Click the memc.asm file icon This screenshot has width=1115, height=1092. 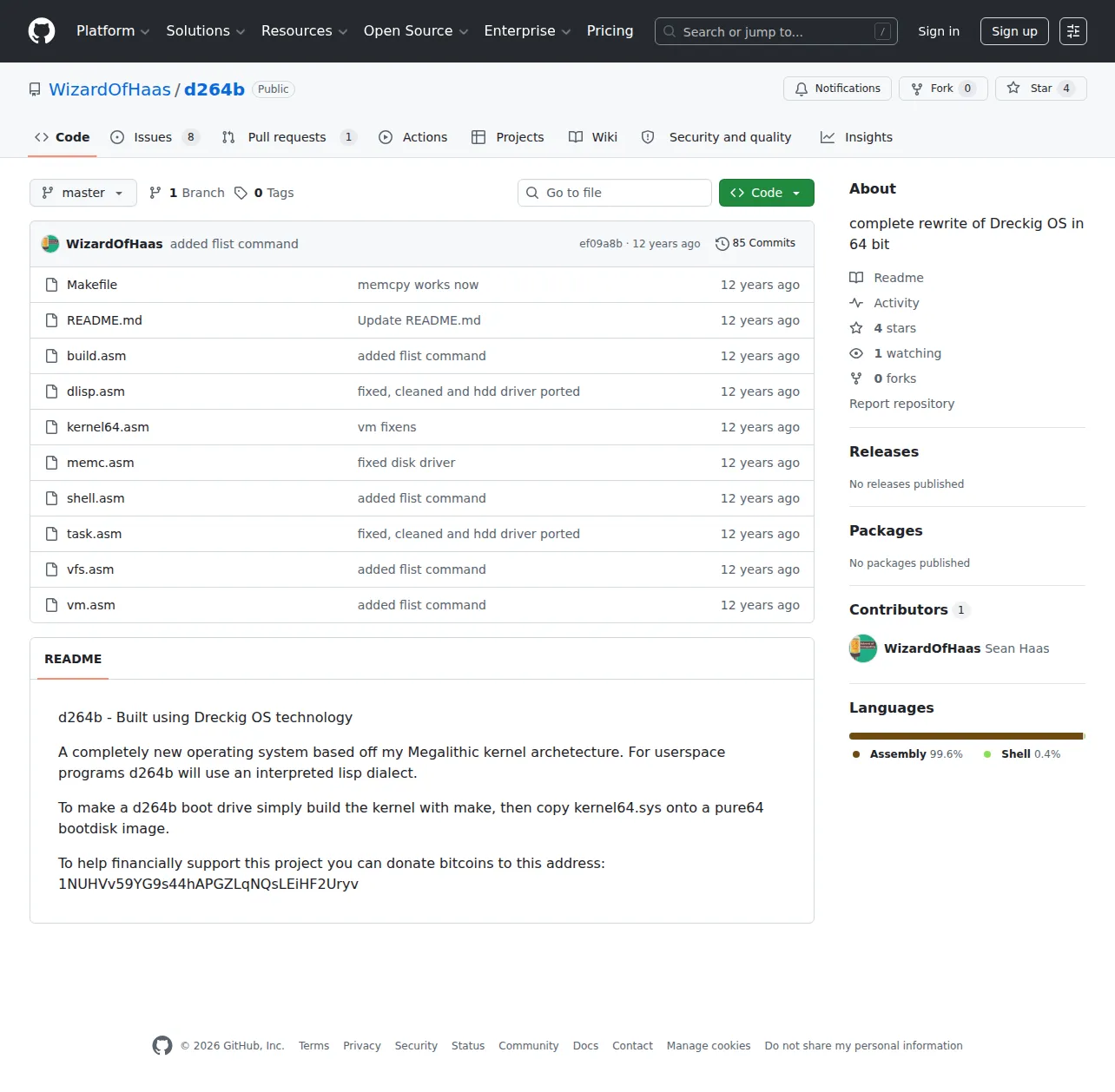tap(52, 463)
